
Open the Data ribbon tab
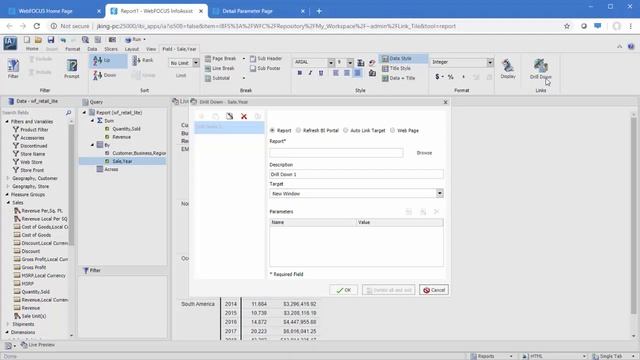coord(92,49)
